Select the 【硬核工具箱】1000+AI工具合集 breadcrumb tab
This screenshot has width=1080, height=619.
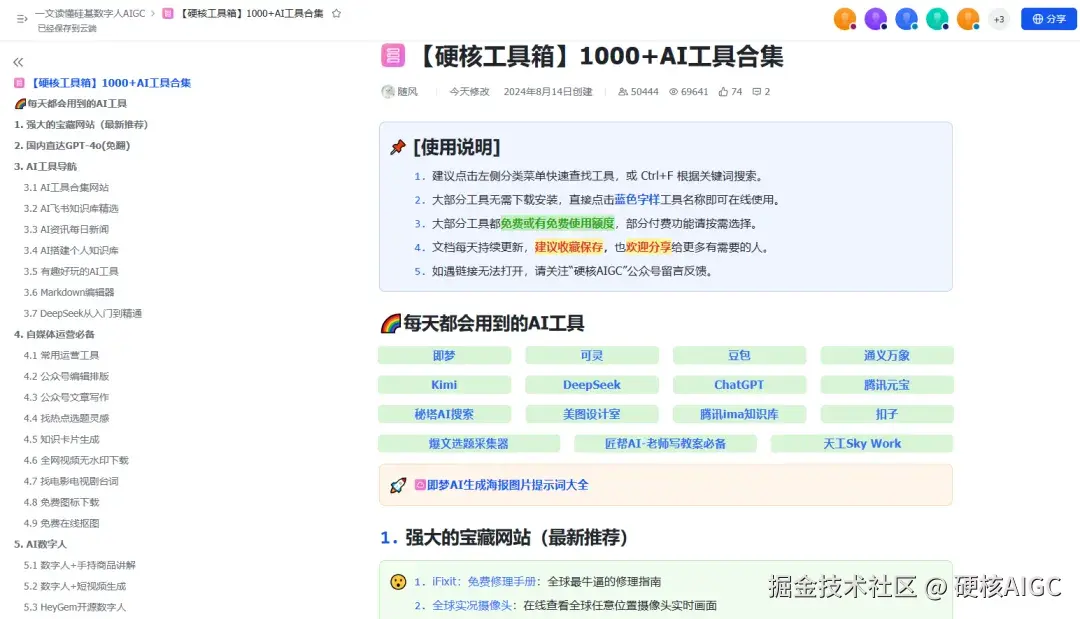tap(250, 13)
